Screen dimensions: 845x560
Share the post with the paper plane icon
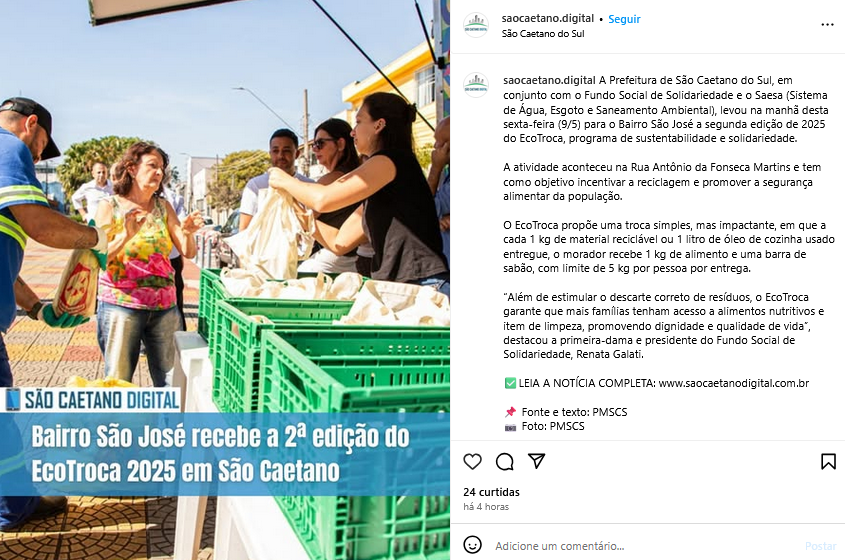coord(536,461)
